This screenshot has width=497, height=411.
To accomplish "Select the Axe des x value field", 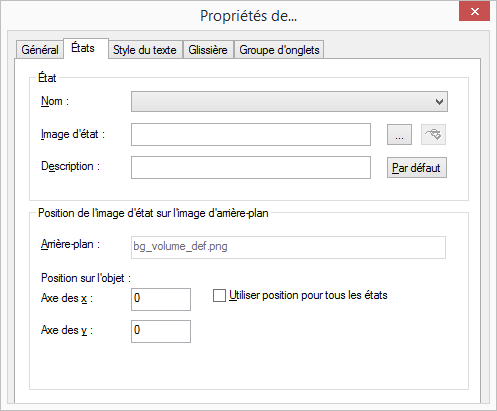I will coord(161,299).
